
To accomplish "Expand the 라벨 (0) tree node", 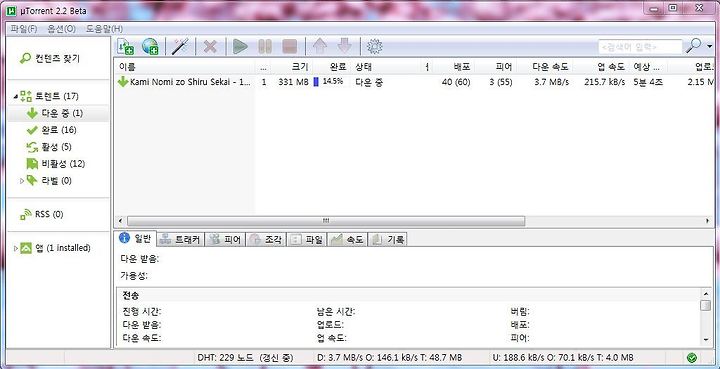I will pyautogui.click(x=22, y=181).
